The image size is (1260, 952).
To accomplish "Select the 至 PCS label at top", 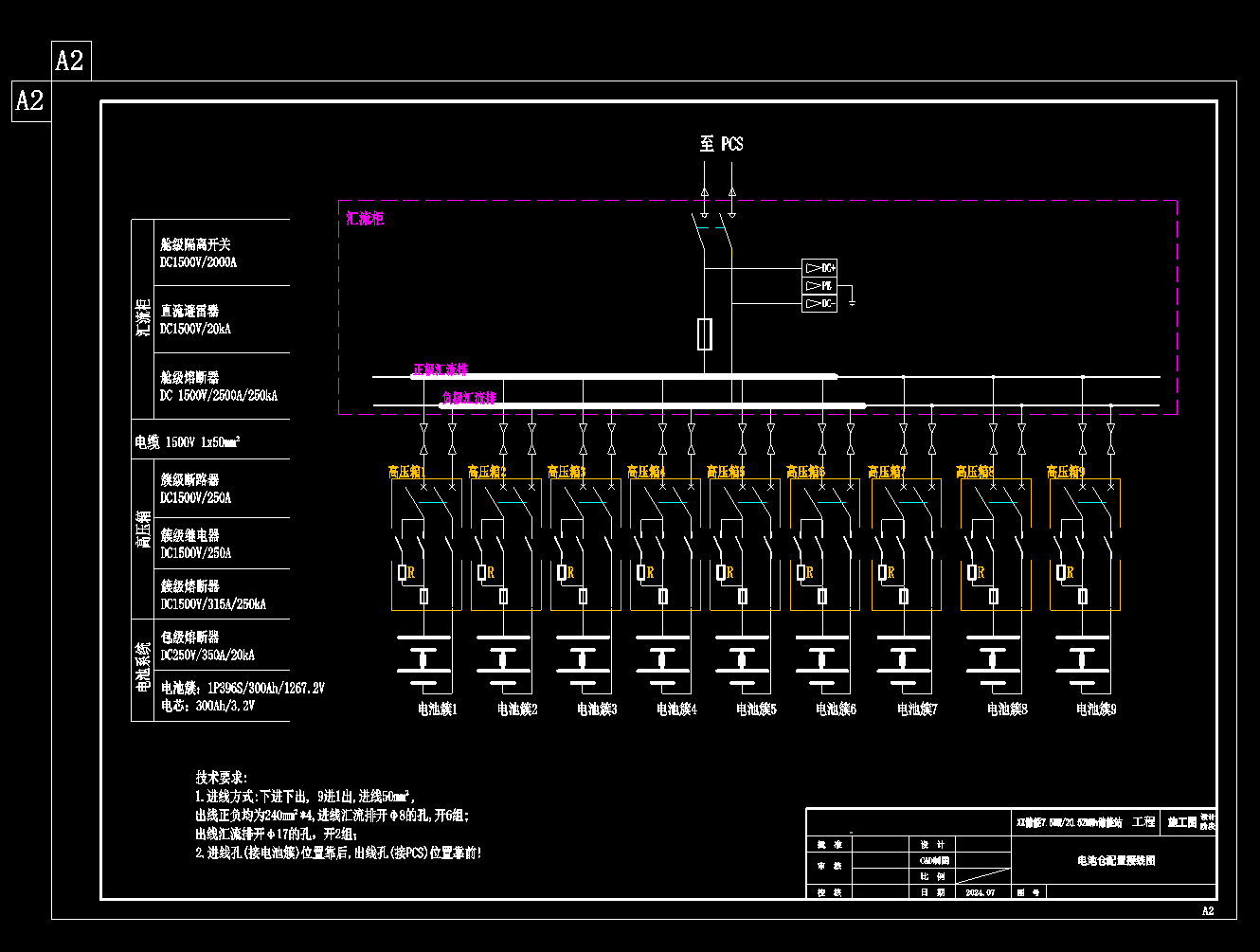I will (x=721, y=144).
